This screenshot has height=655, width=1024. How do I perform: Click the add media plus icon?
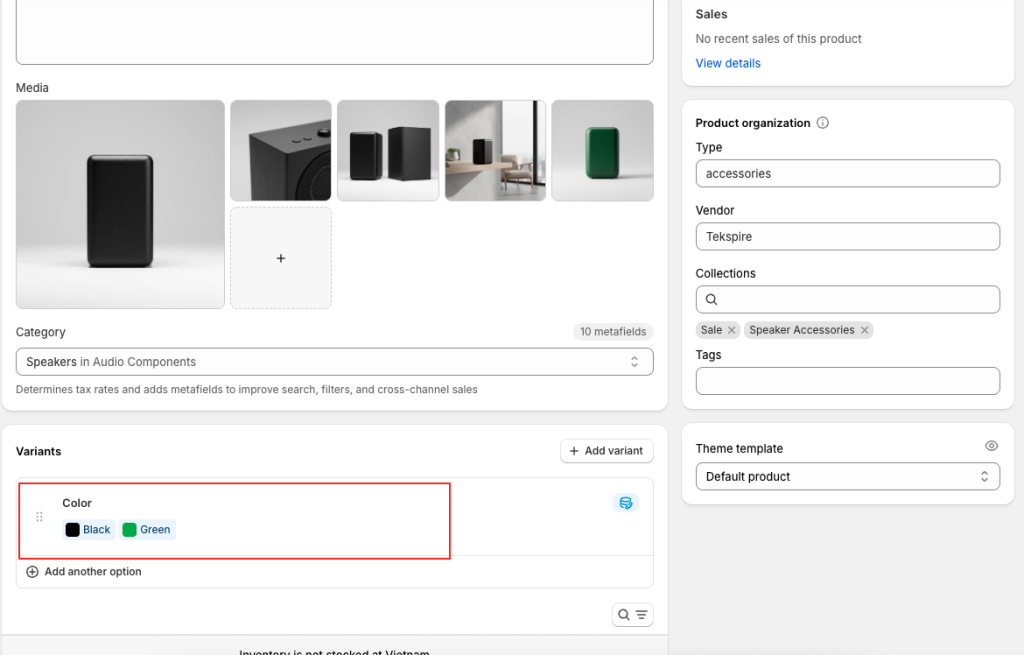pos(281,258)
